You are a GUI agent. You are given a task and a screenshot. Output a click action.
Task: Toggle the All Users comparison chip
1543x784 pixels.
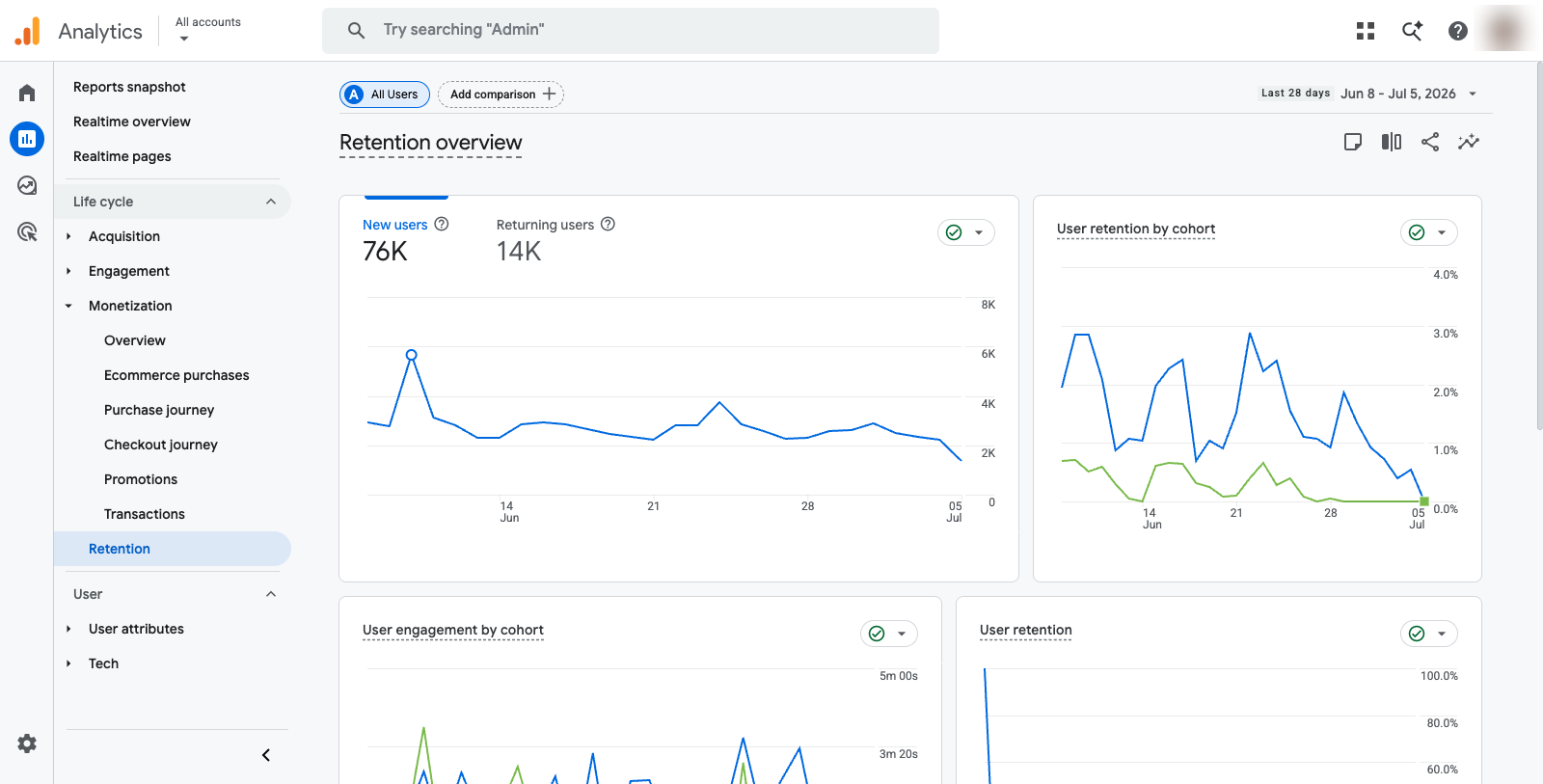385,95
